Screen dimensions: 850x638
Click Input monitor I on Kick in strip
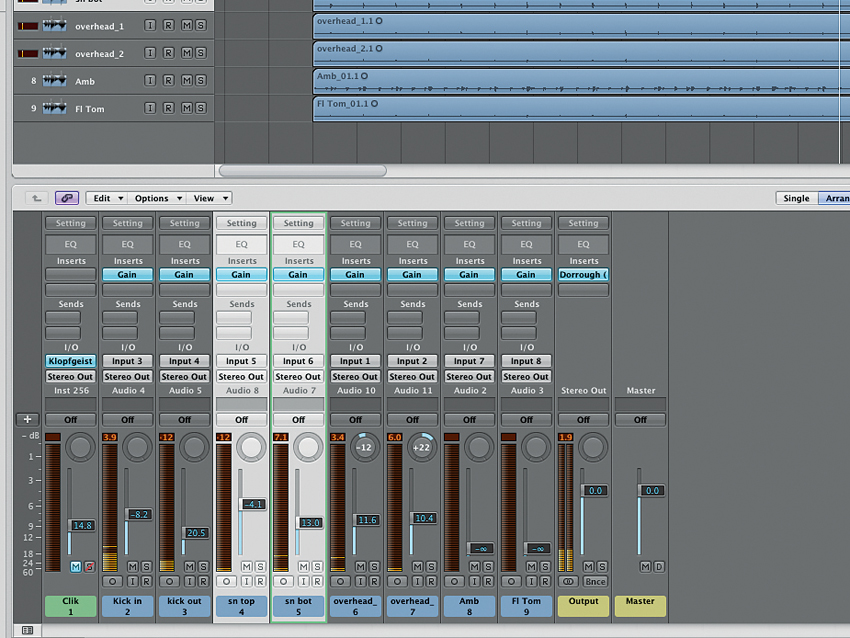132,581
